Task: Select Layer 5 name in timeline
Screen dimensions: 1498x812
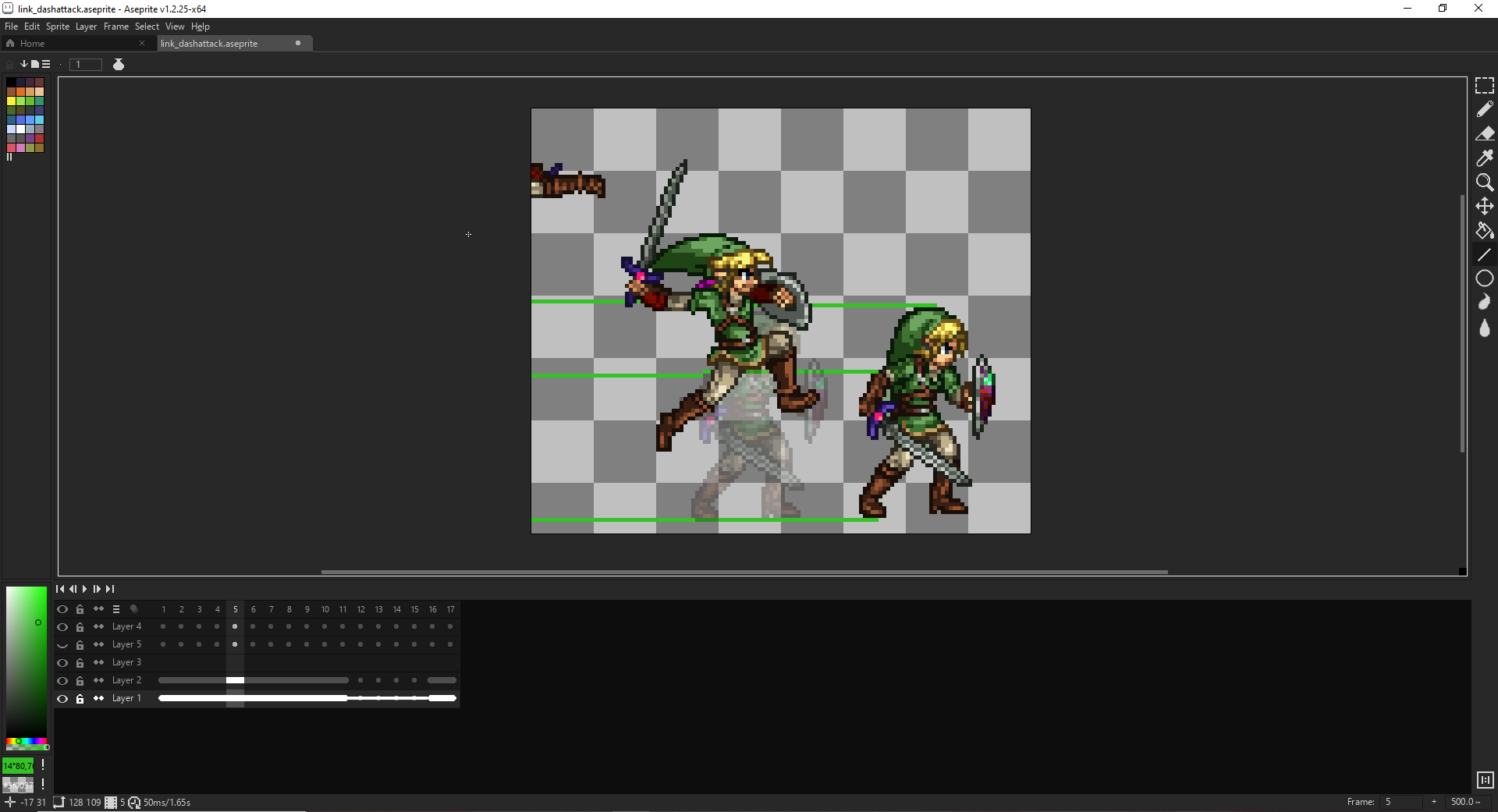Action: pos(127,645)
